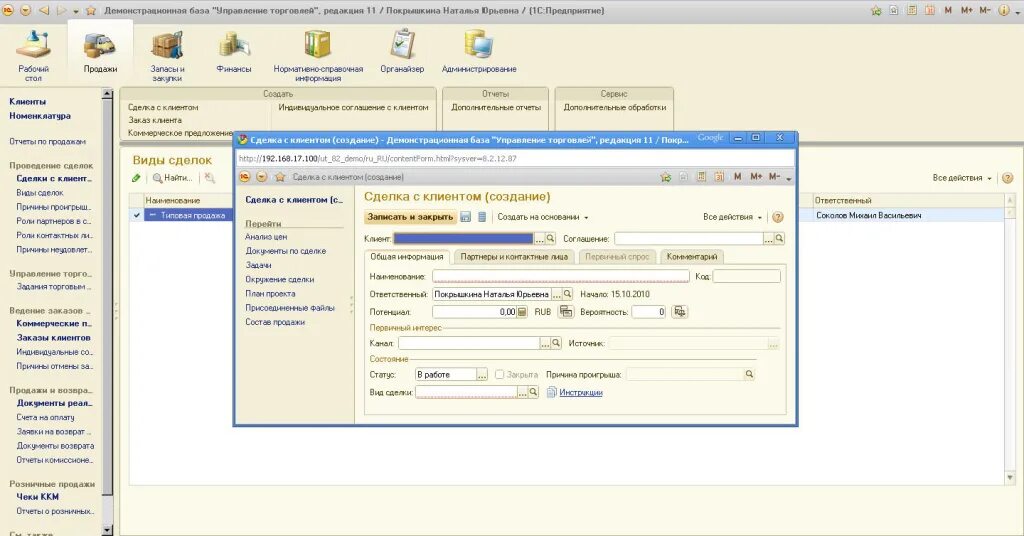Click the magnifier lookup beside Соглашение field
The width and height of the screenshot is (1024, 536).
[x=779, y=239]
